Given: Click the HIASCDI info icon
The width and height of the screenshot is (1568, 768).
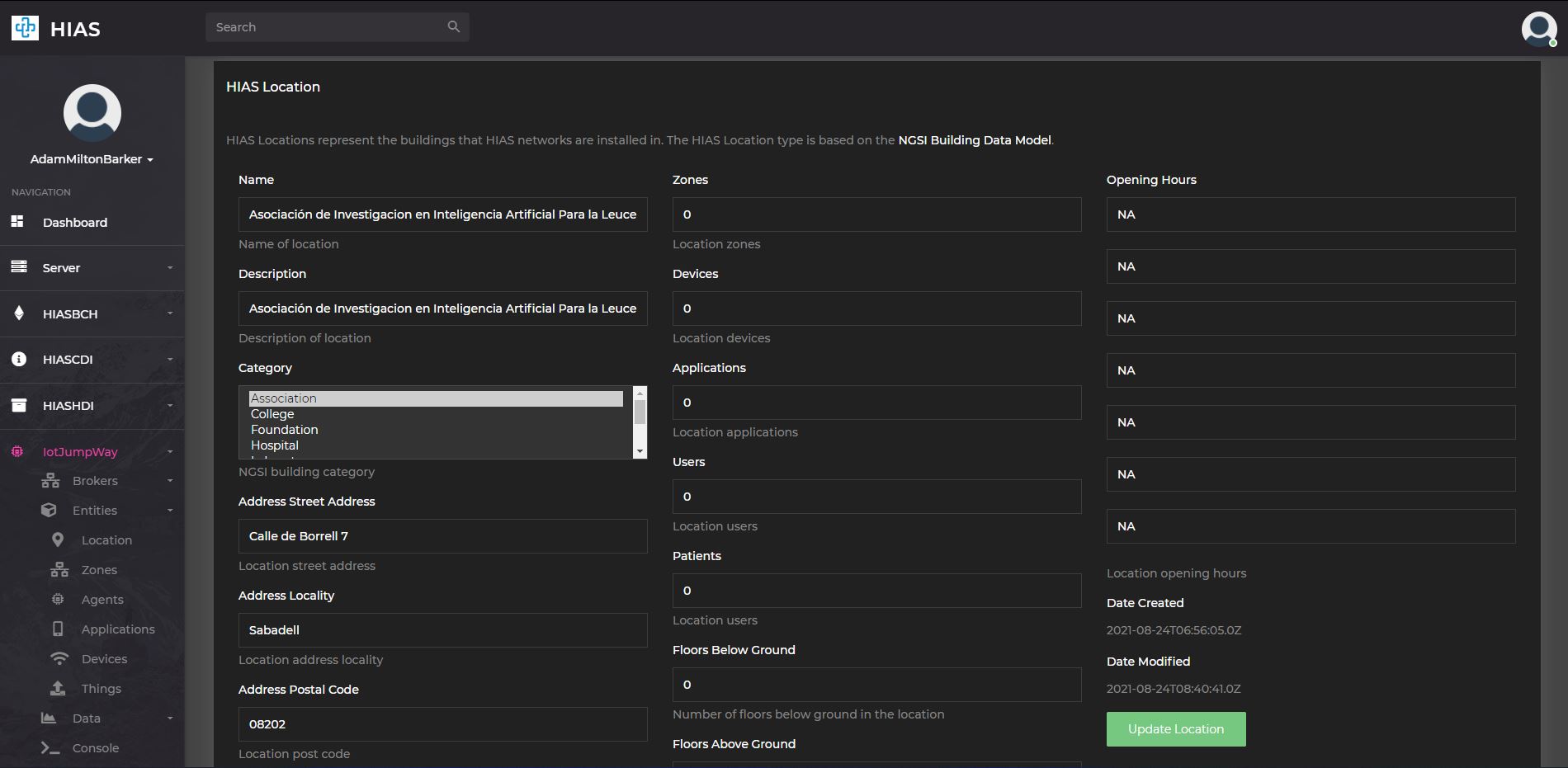Looking at the screenshot, I should tap(19, 359).
